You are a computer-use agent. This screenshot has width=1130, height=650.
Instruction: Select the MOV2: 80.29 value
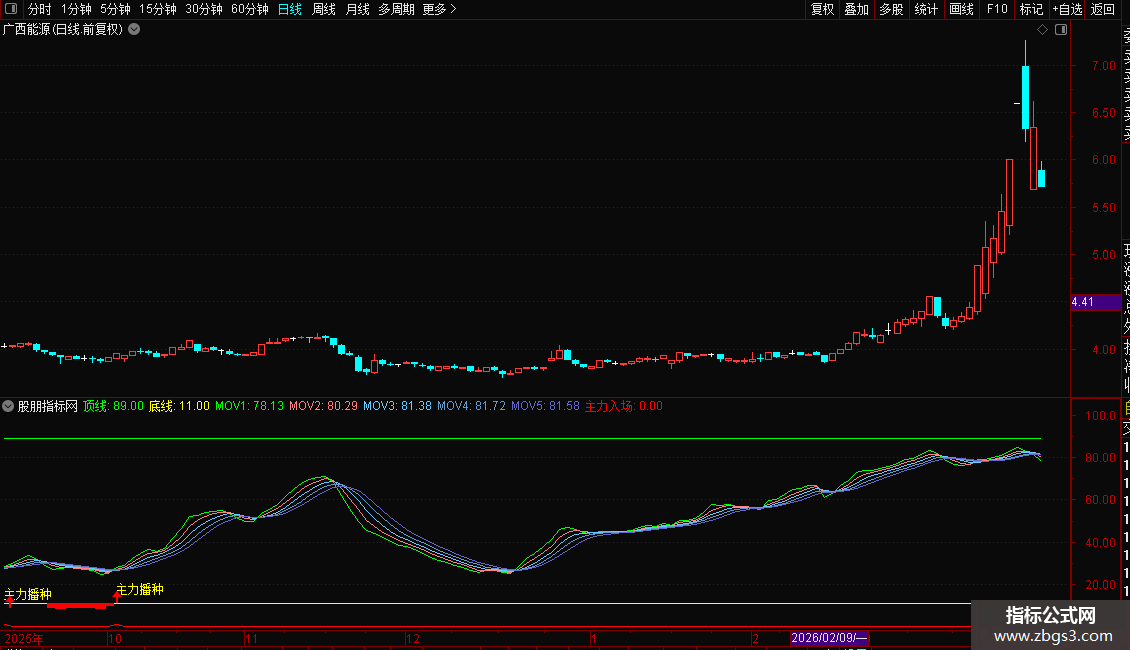[323, 406]
